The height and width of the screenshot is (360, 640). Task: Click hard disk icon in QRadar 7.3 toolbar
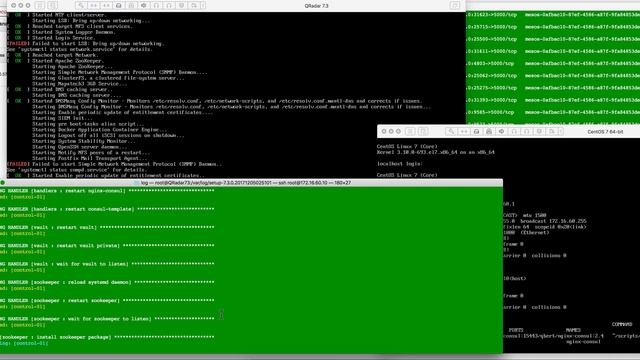[x=118, y=6]
